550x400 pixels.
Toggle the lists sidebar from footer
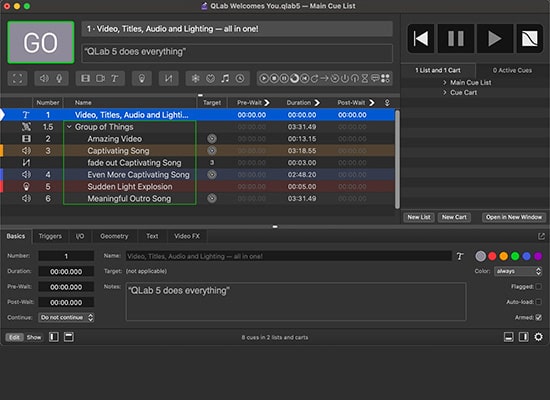(x=523, y=337)
